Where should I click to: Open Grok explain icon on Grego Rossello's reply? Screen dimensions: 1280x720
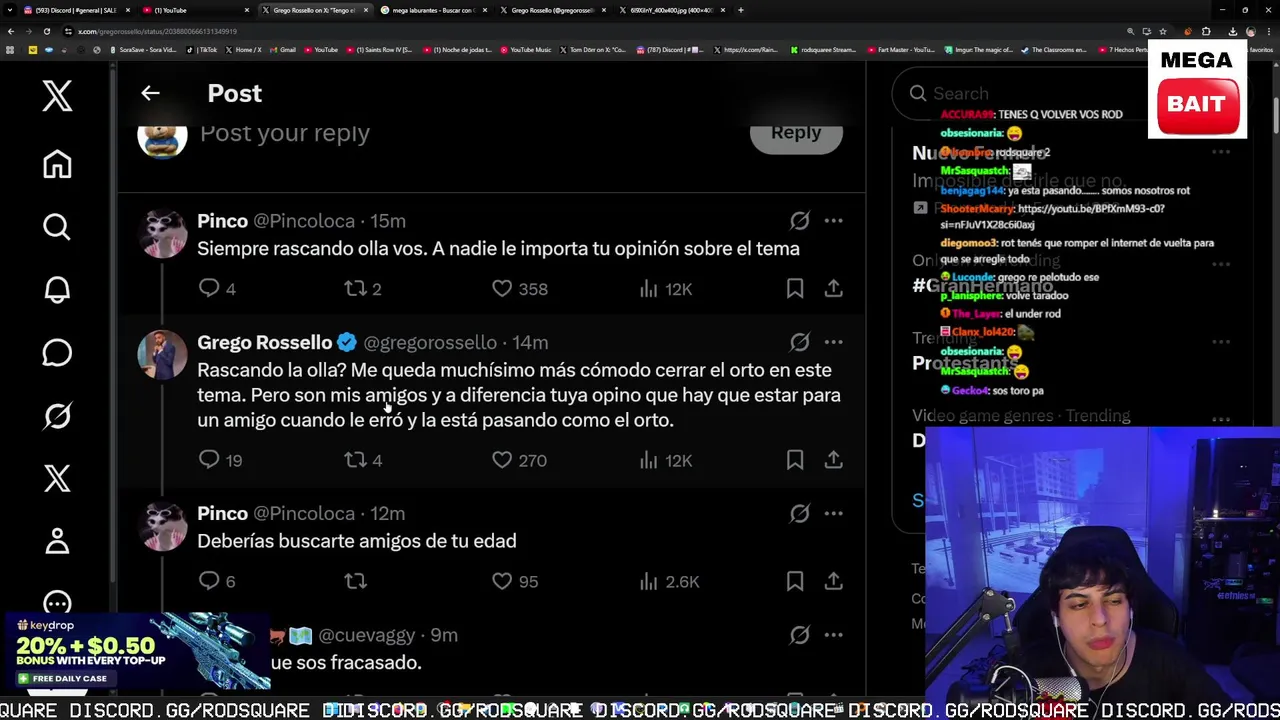tap(799, 342)
